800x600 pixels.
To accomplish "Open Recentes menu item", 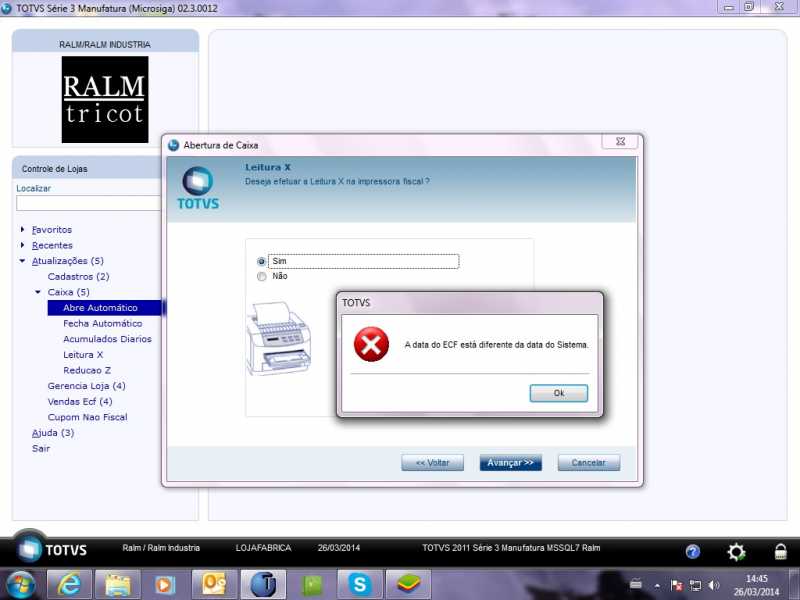I will [52, 245].
